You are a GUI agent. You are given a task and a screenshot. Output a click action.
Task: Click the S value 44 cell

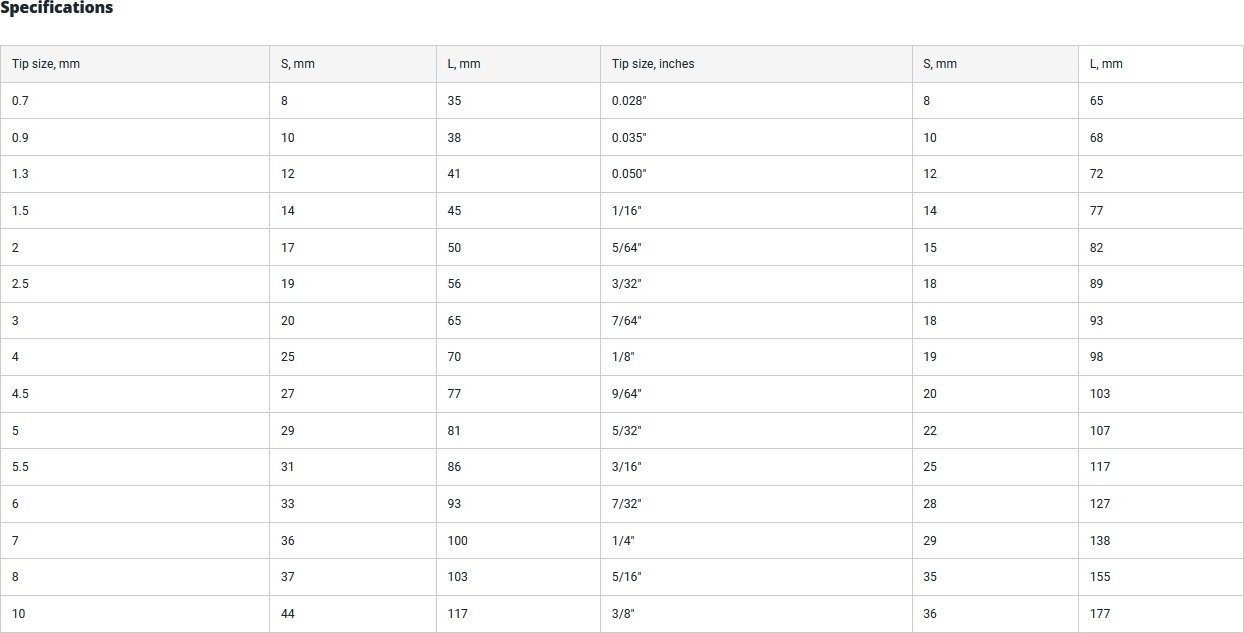(353, 614)
